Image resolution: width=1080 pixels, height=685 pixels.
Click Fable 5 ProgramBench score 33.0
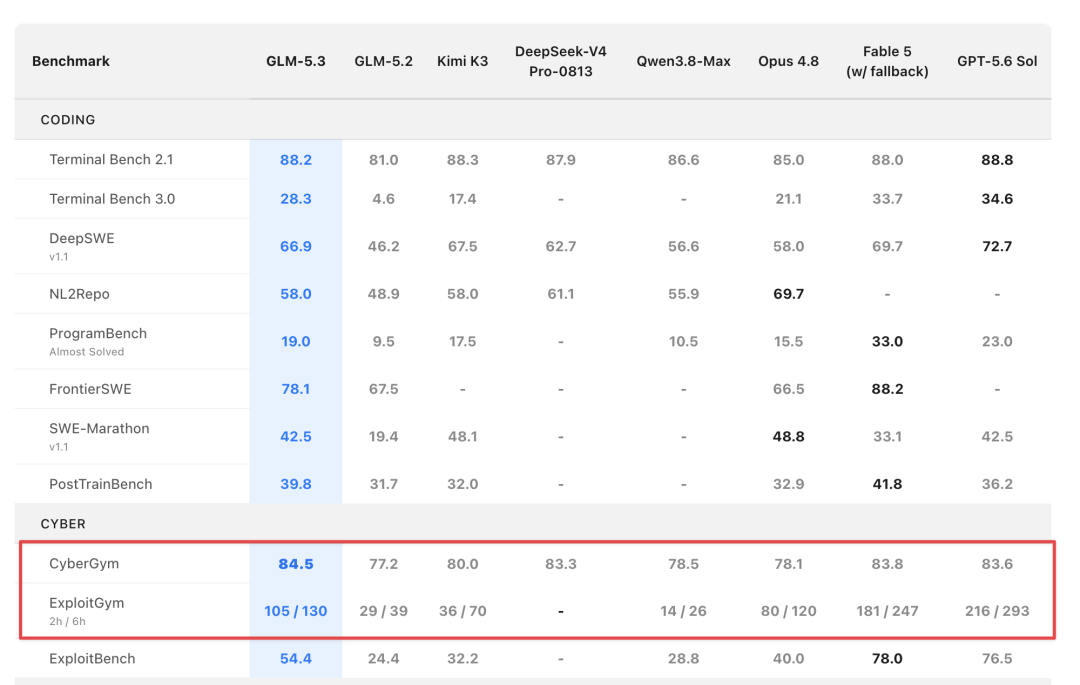(x=887, y=341)
